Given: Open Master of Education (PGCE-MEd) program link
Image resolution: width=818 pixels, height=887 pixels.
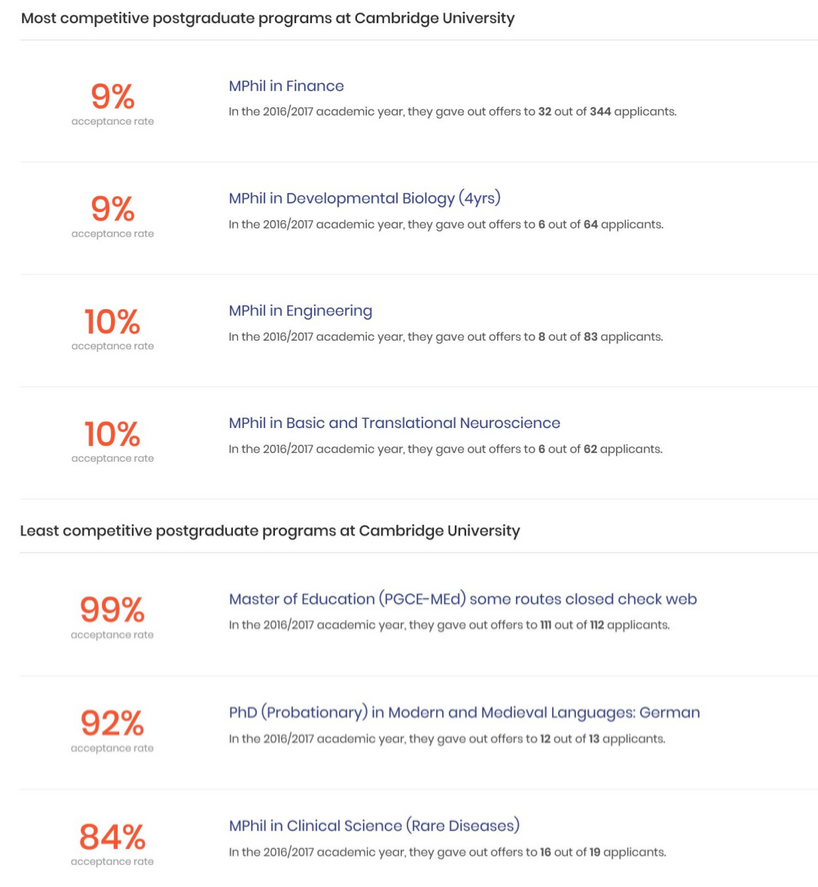Looking at the screenshot, I should click(x=463, y=599).
